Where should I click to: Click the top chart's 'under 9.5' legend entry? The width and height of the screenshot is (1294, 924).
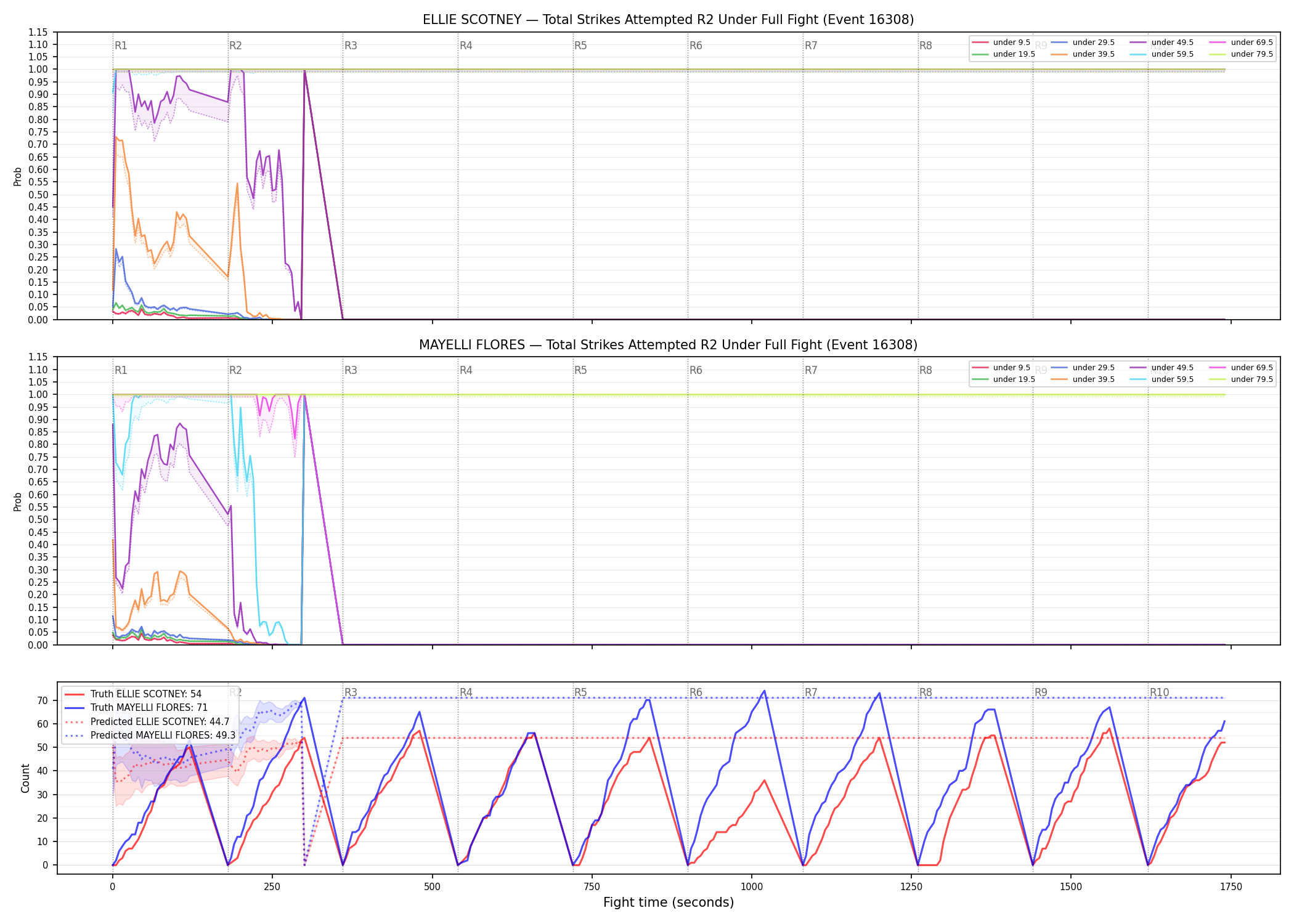1001,43
